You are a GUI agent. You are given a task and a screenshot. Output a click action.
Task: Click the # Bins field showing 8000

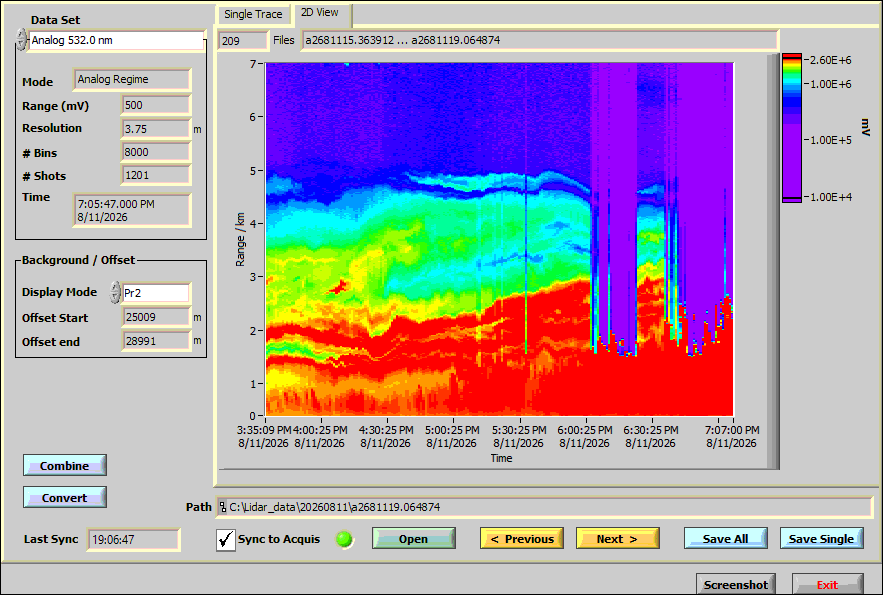coord(157,152)
